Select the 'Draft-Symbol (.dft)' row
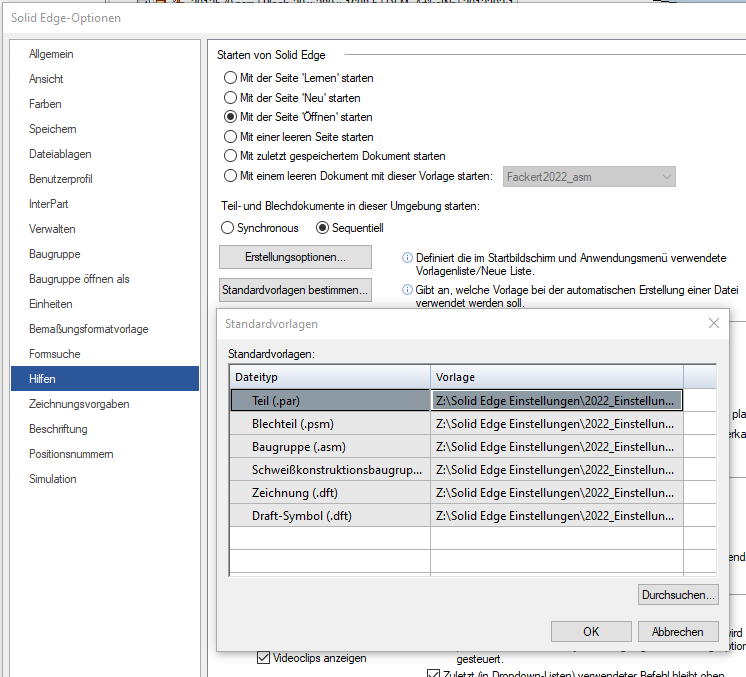The height and width of the screenshot is (677, 746). tap(330, 516)
